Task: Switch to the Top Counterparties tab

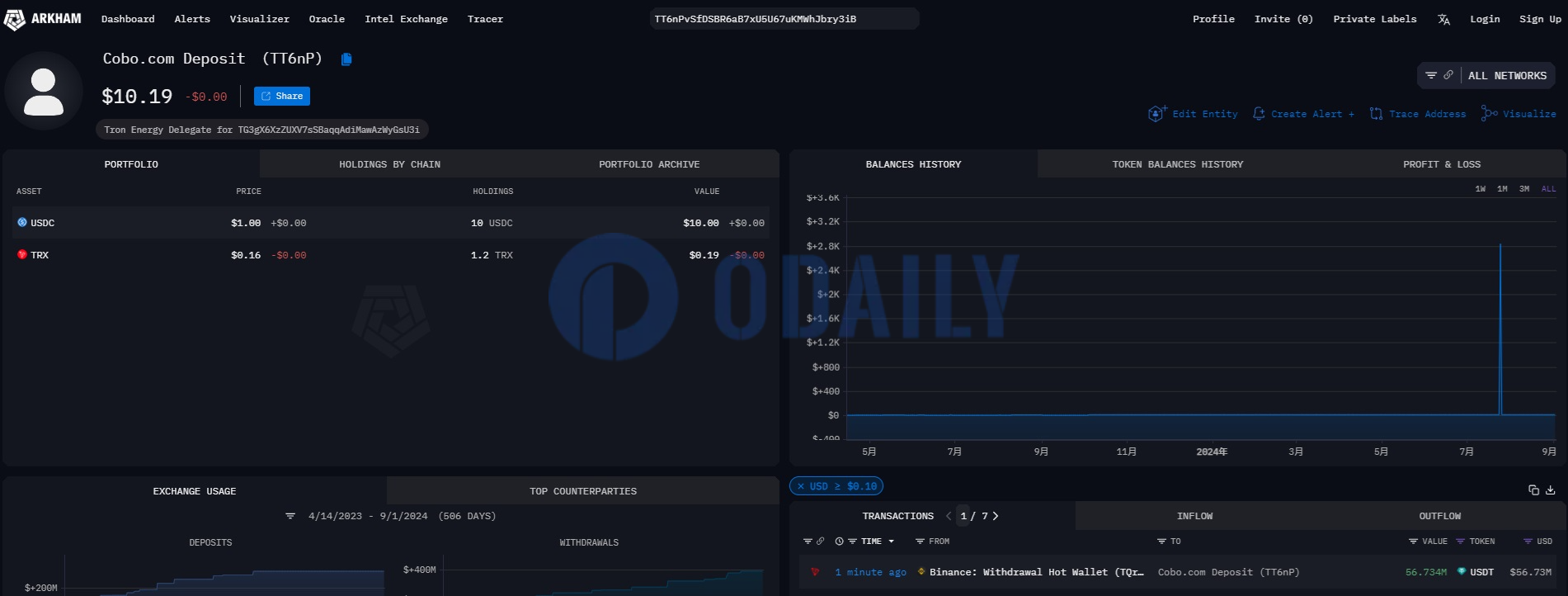Action: coord(583,491)
